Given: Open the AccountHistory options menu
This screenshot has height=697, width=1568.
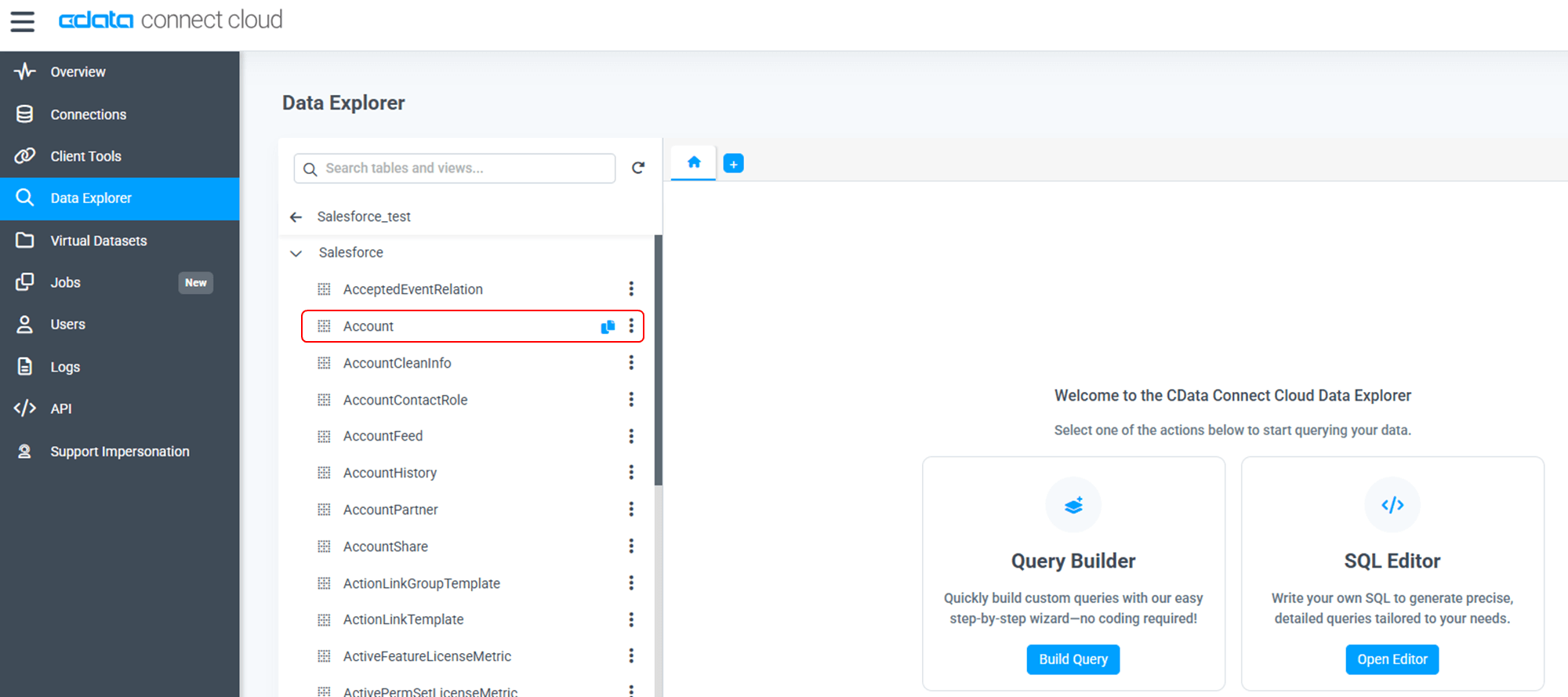Looking at the screenshot, I should tap(631, 472).
